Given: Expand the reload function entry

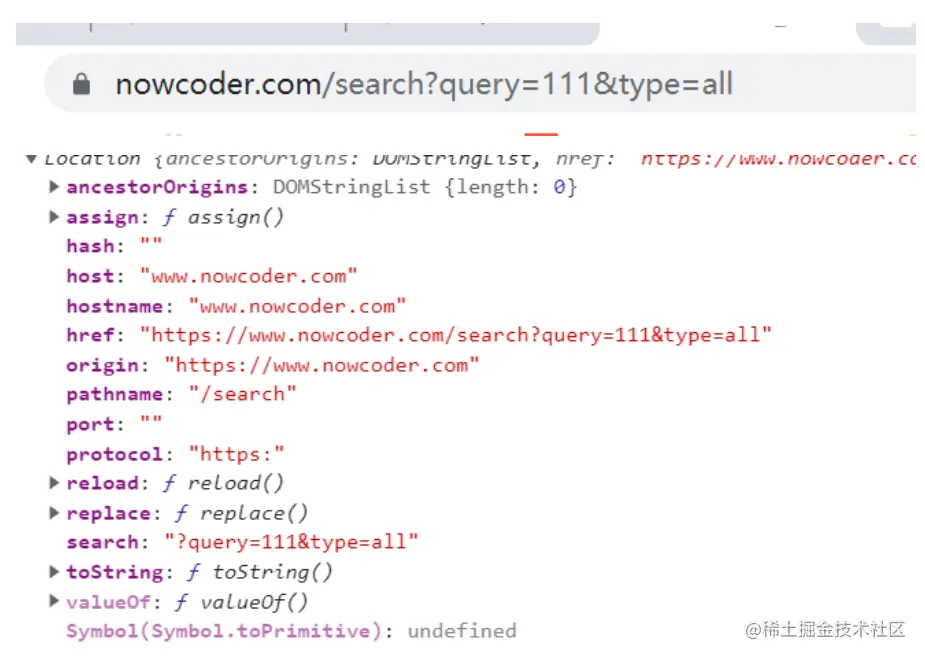Looking at the screenshot, I should click(x=54, y=483).
